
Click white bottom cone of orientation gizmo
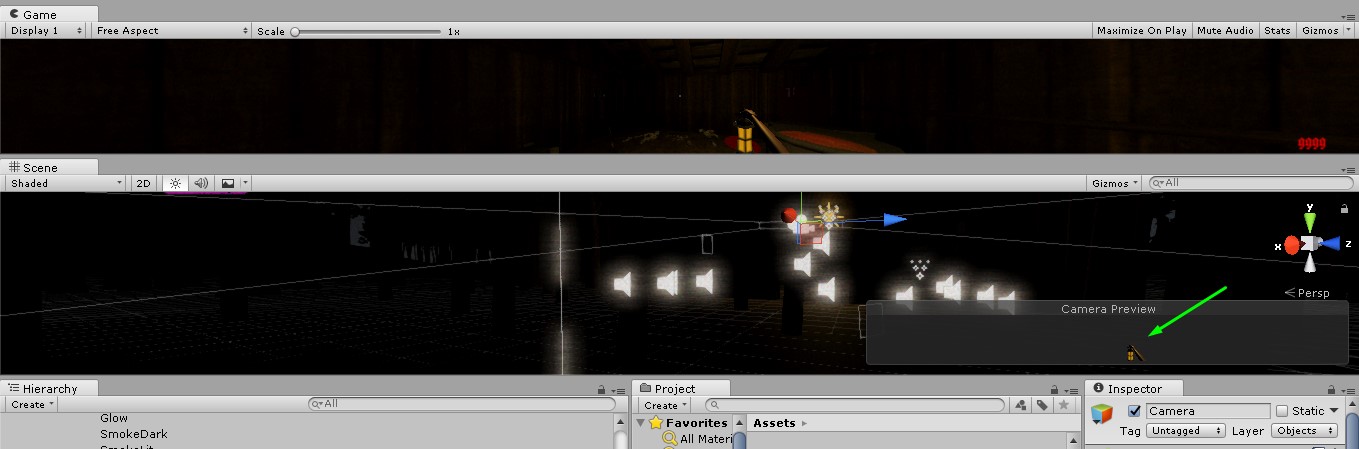pos(1309,265)
